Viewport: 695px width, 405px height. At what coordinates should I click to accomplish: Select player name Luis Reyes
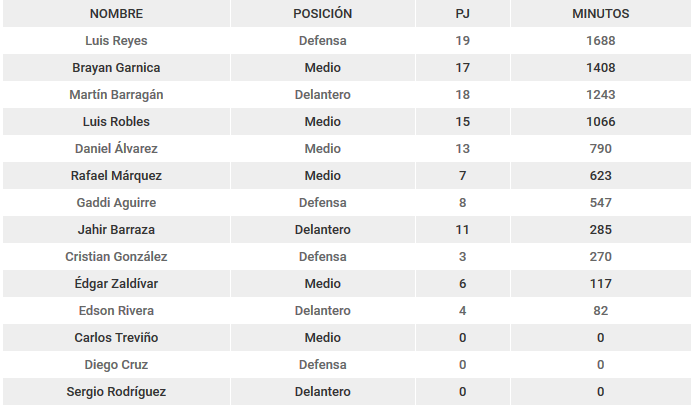tap(116, 41)
